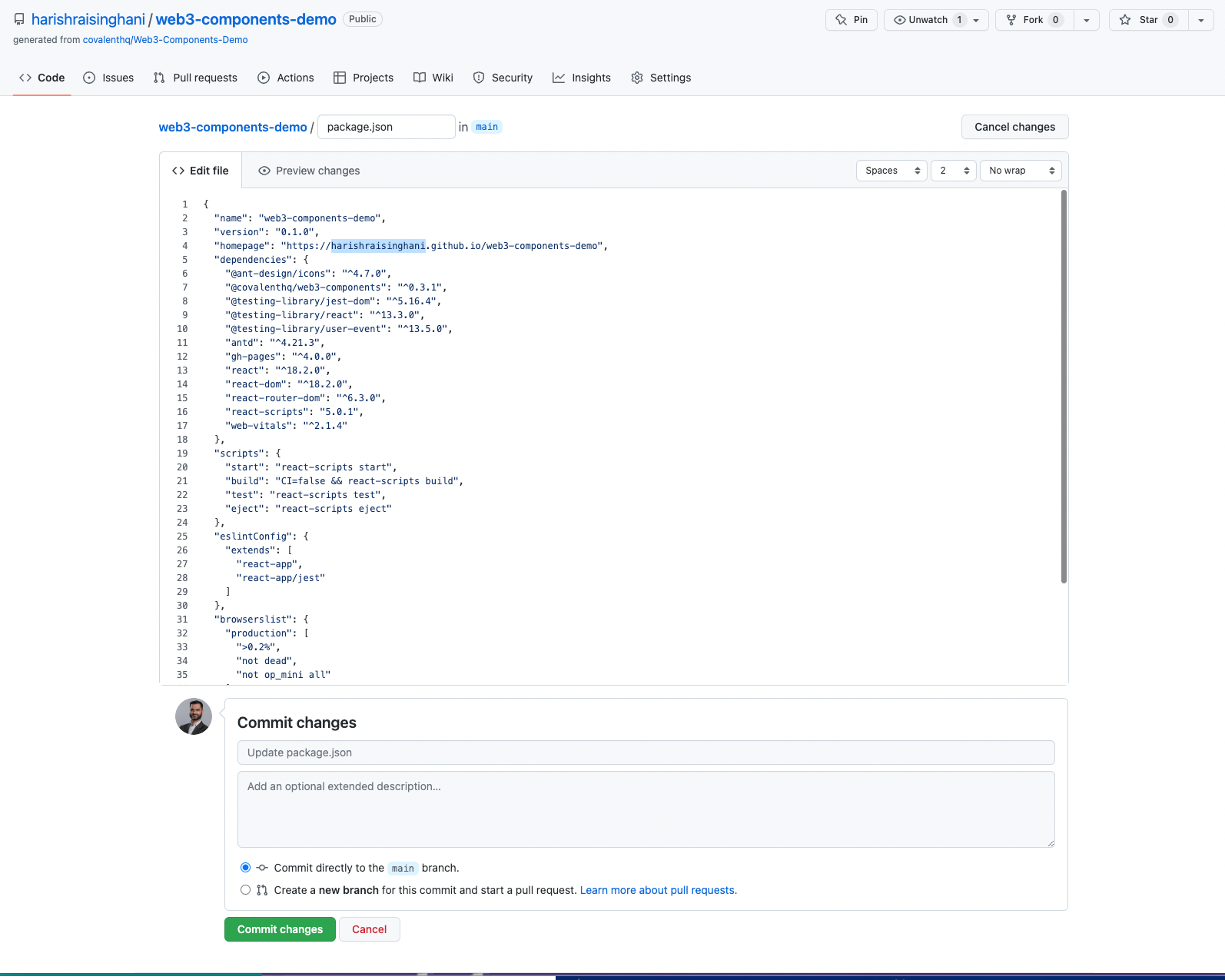The height and width of the screenshot is (980, 1225).
Task: Click the Projects tab table icon
Action: click(x=340, y=78)
